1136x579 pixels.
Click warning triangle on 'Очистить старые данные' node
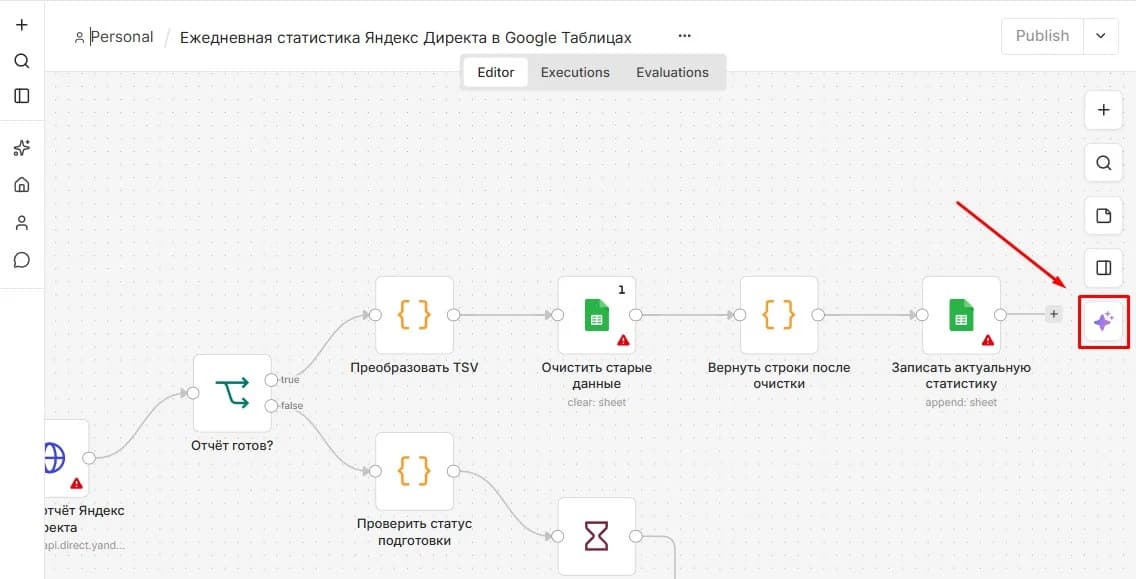(623, 340)
